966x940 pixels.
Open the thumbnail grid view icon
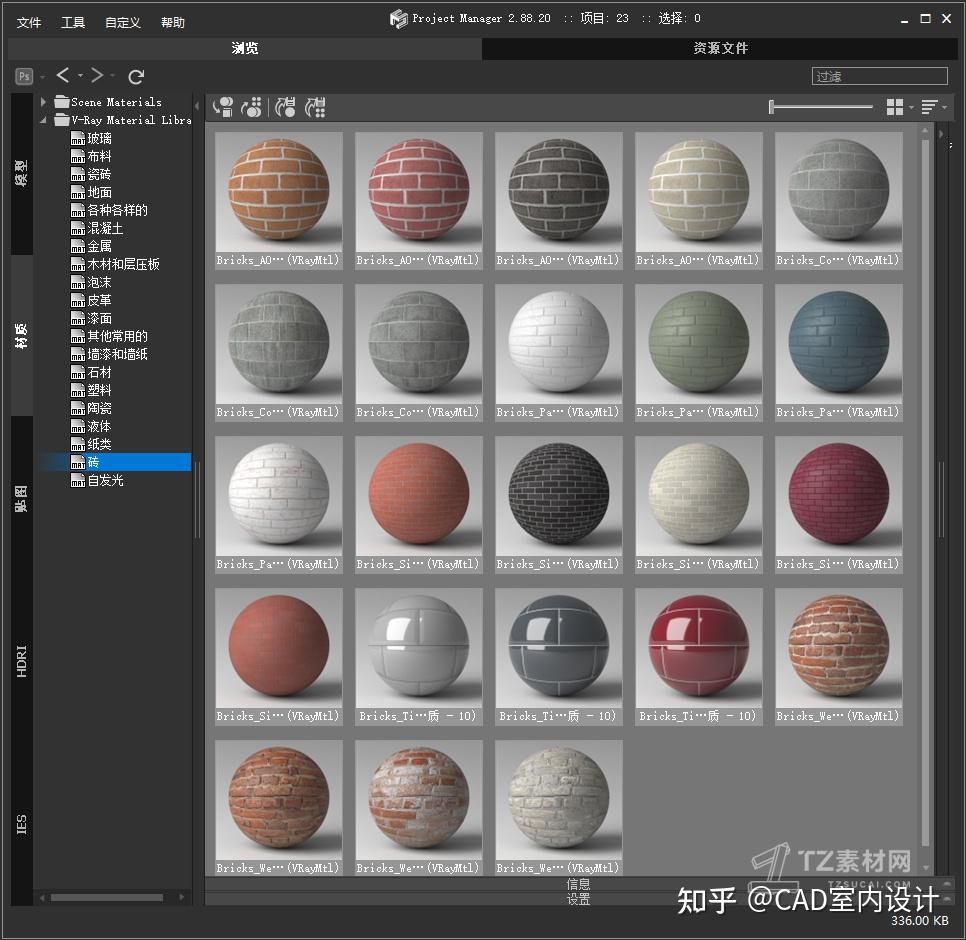point(895,106)
